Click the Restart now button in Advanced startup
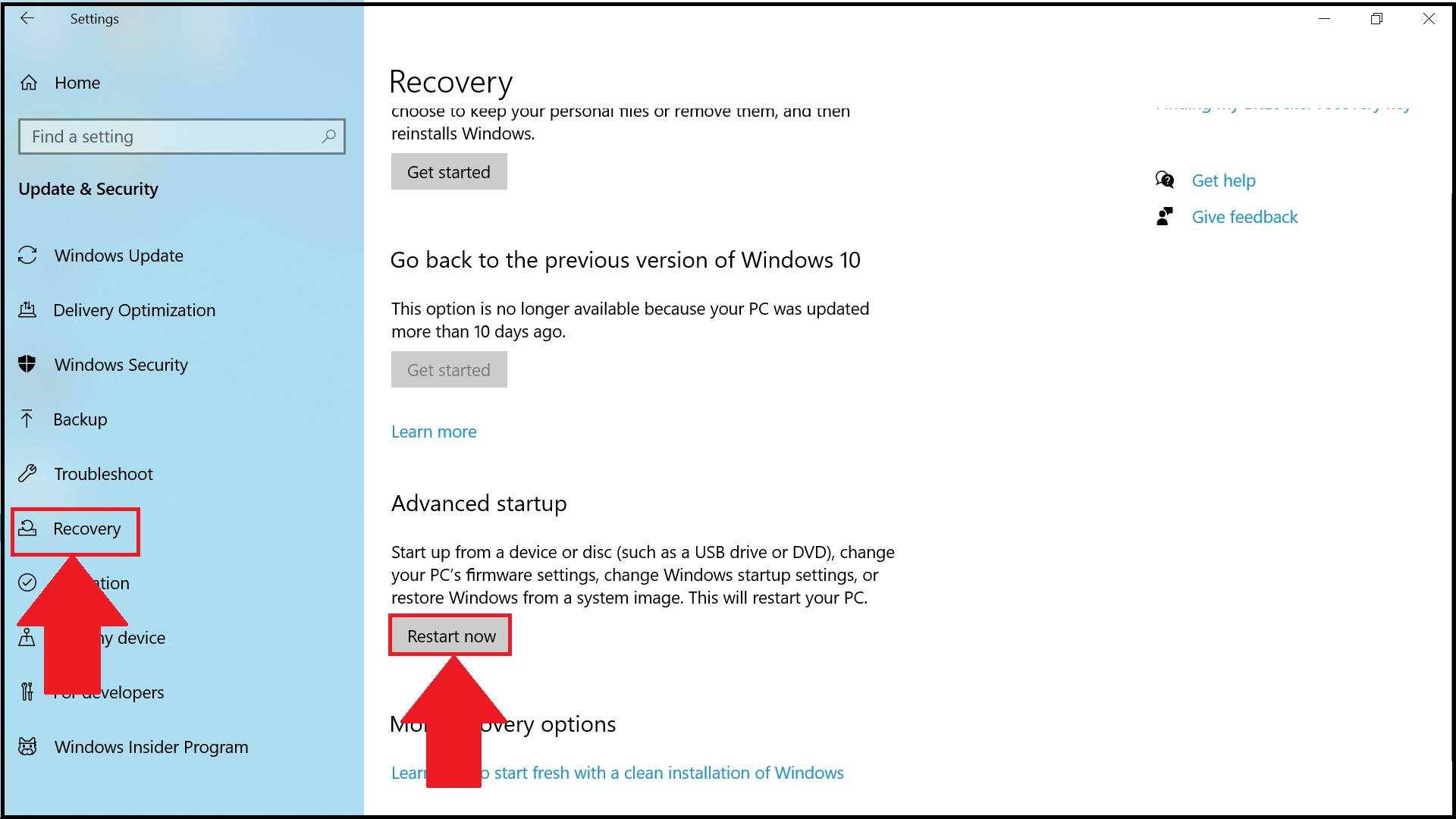The width and height of the screenshot is (1456, 819). [451, 636]
